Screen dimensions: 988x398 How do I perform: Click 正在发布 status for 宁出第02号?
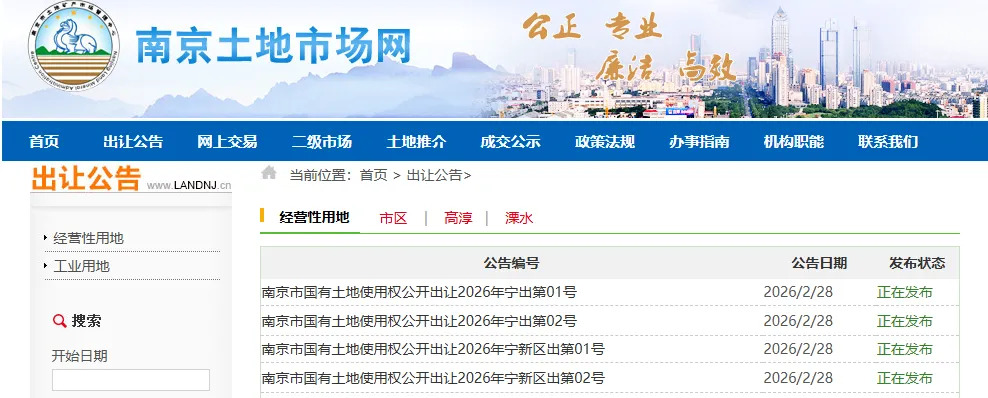pos(905,321)
